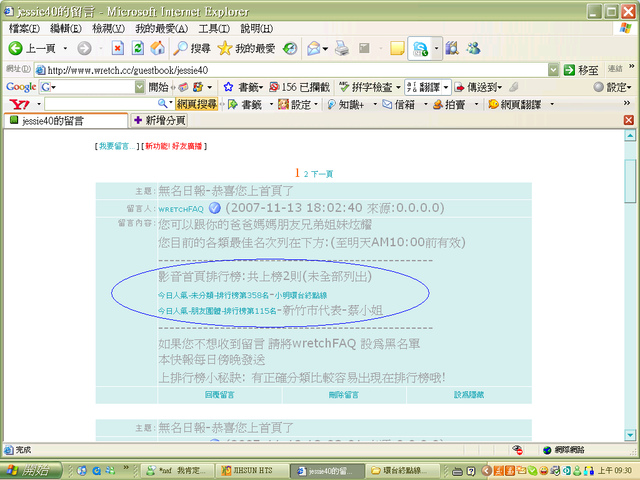The width and height of the screenshot is (640, 480).
Task: Click the 我要留言 link
Action: coord(117,146)
